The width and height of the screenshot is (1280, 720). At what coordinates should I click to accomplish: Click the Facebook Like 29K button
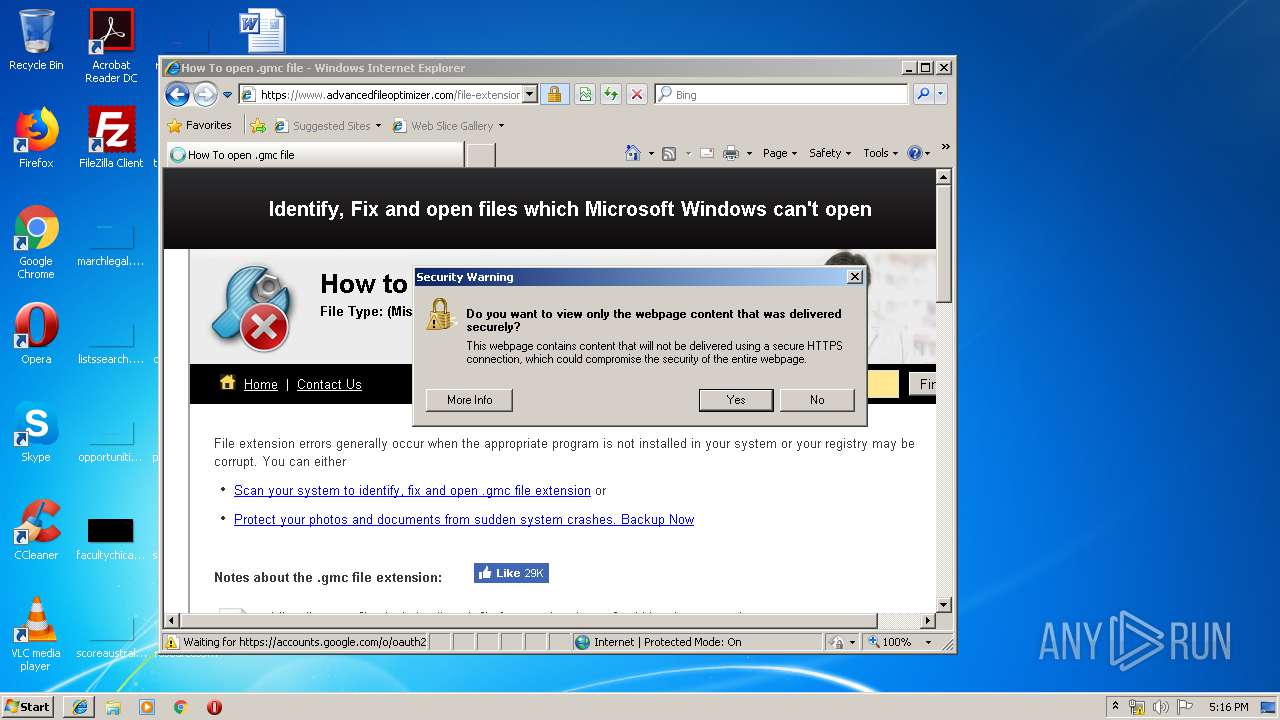point(511,573)
